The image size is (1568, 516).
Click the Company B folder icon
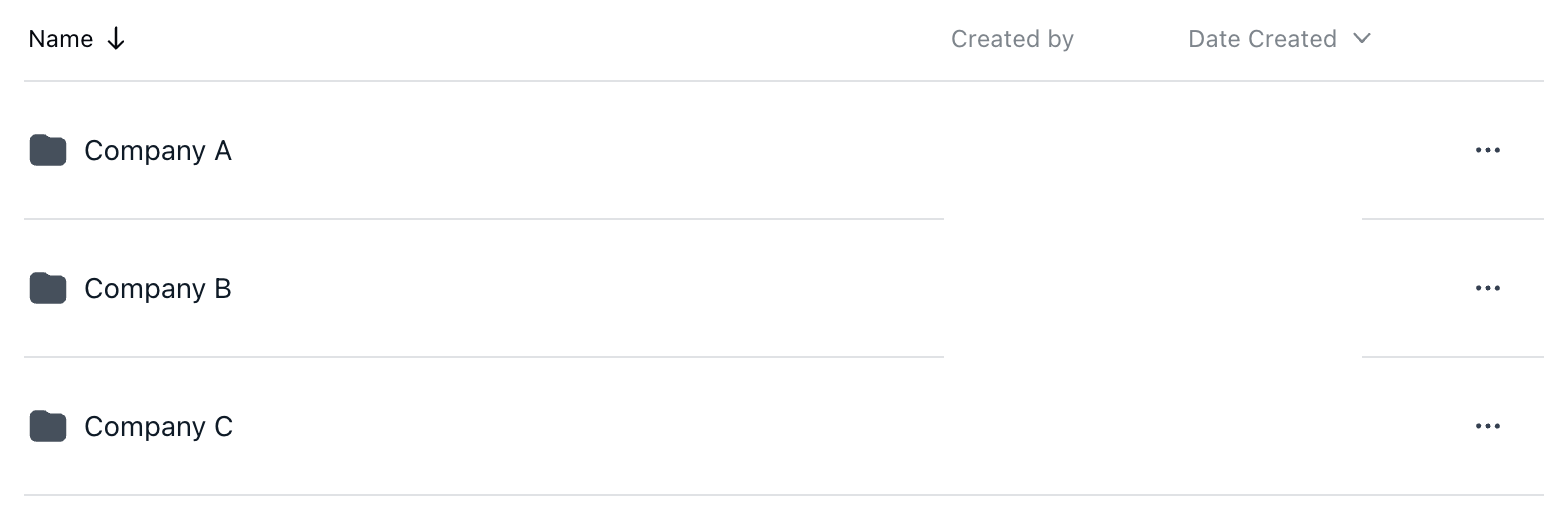(x=48, y=289)
